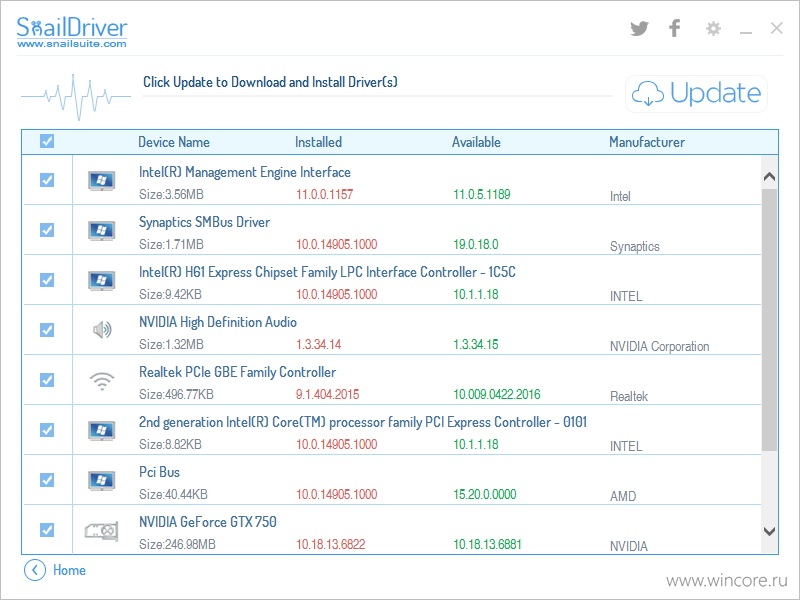
Task: Click the Synaptics manufacturer cell
Action: [x=635, y=247]
